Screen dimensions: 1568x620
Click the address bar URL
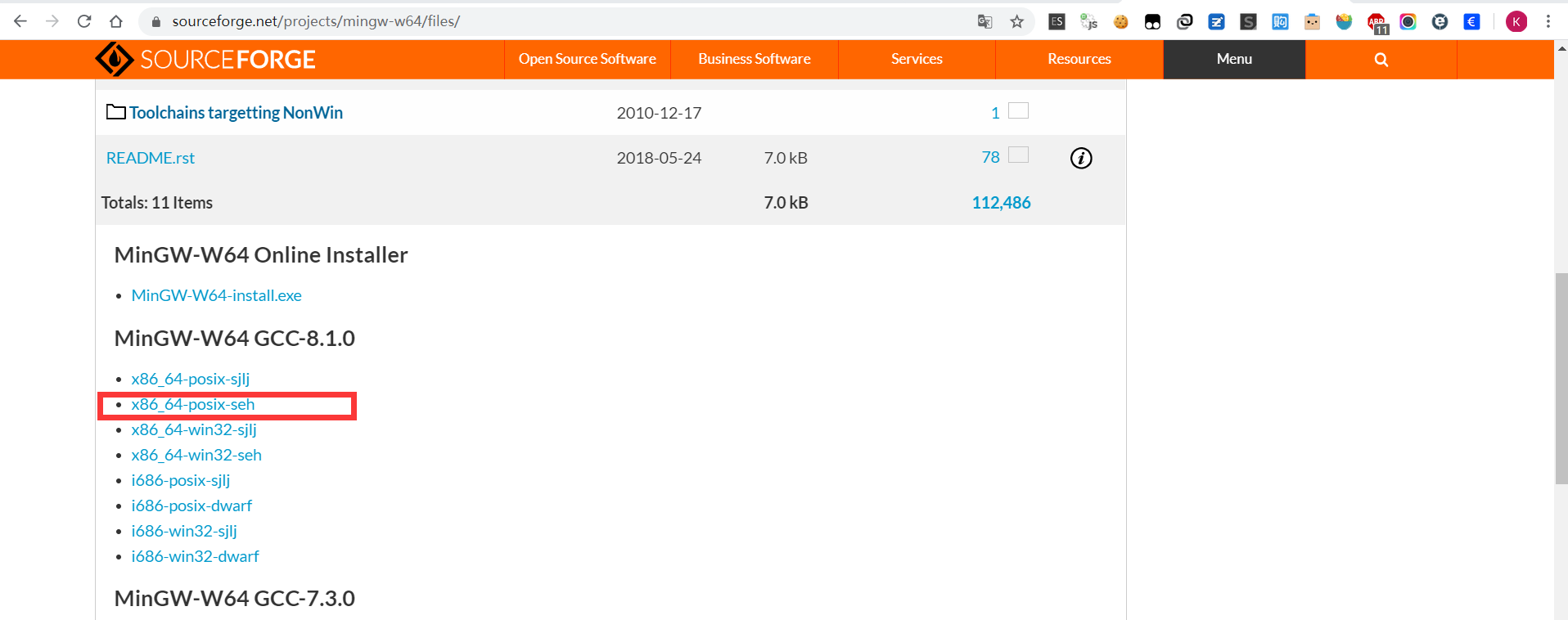coord(316,21)
